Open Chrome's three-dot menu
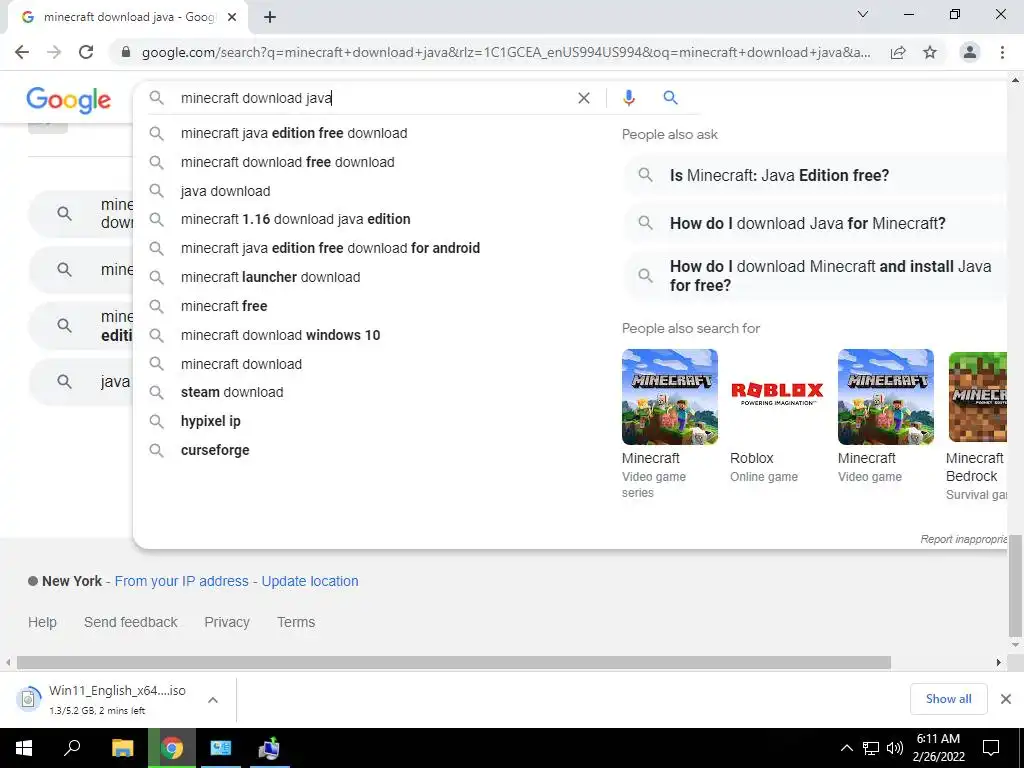This screenshot has width=1024, height=768. (1002, 52)
